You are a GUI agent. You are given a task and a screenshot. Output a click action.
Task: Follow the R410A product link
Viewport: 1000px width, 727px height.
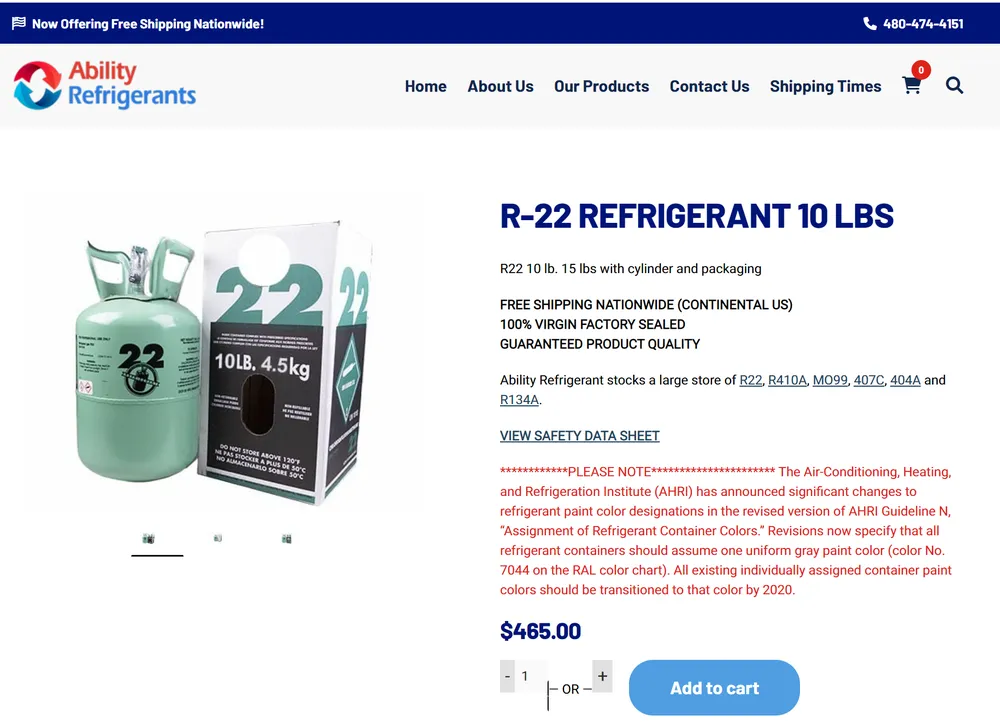pyautogui.click(x=787, y=380)
